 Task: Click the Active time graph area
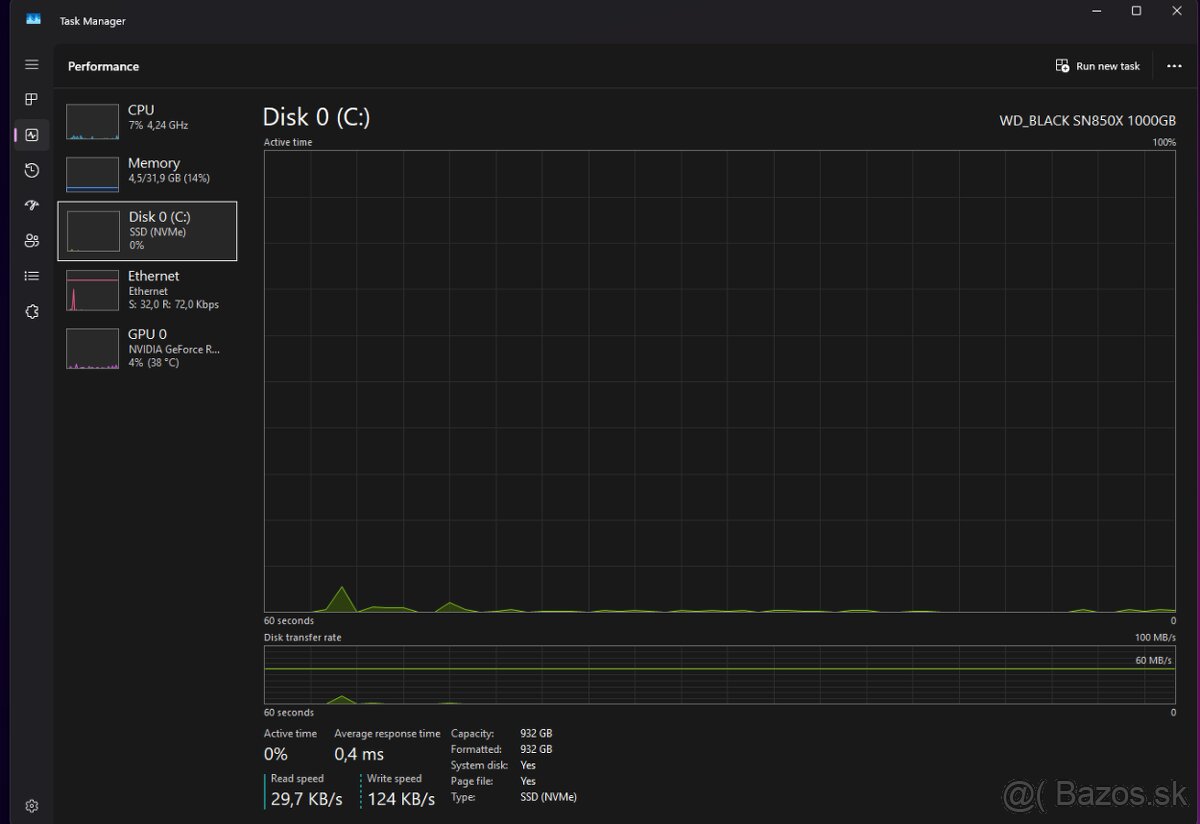coord(718,380)
